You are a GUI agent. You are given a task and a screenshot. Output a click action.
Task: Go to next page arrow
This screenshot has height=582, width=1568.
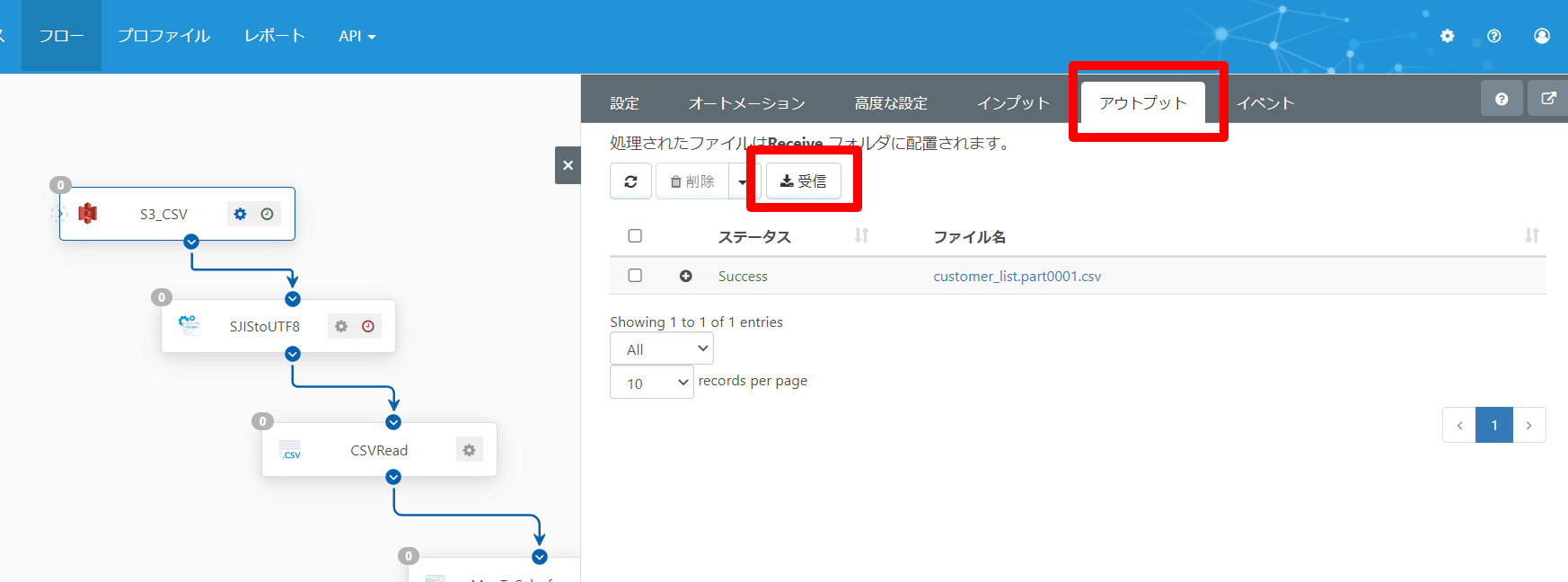click(1529, 425)
